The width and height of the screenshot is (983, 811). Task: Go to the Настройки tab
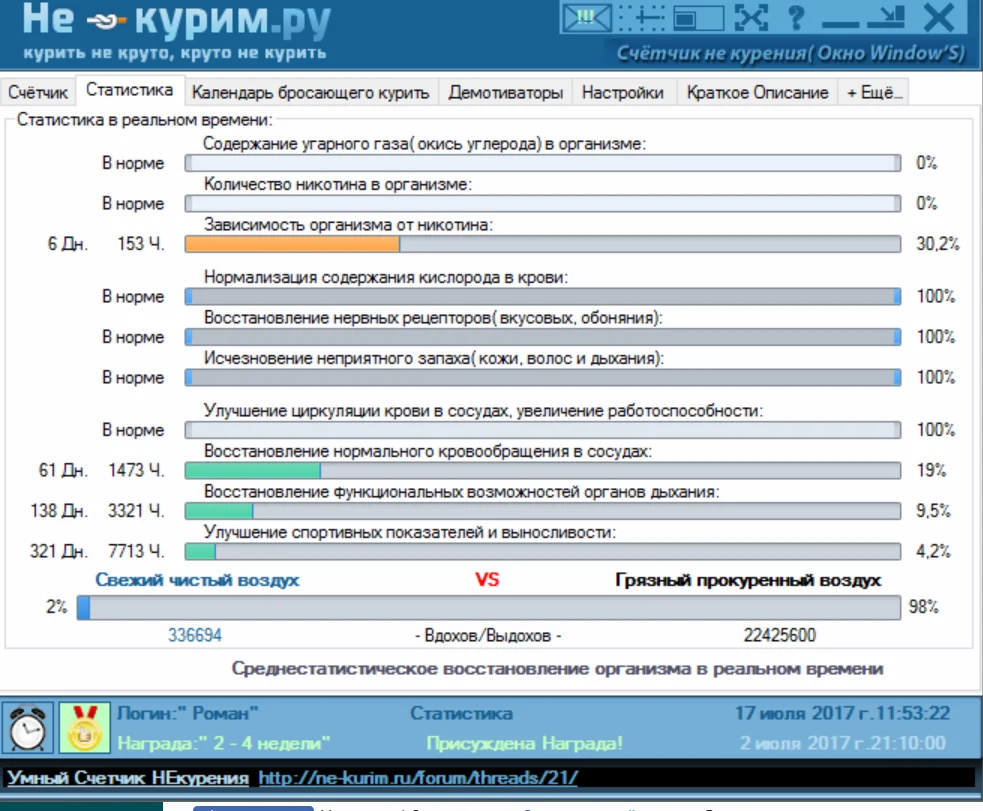coord(622,92)
